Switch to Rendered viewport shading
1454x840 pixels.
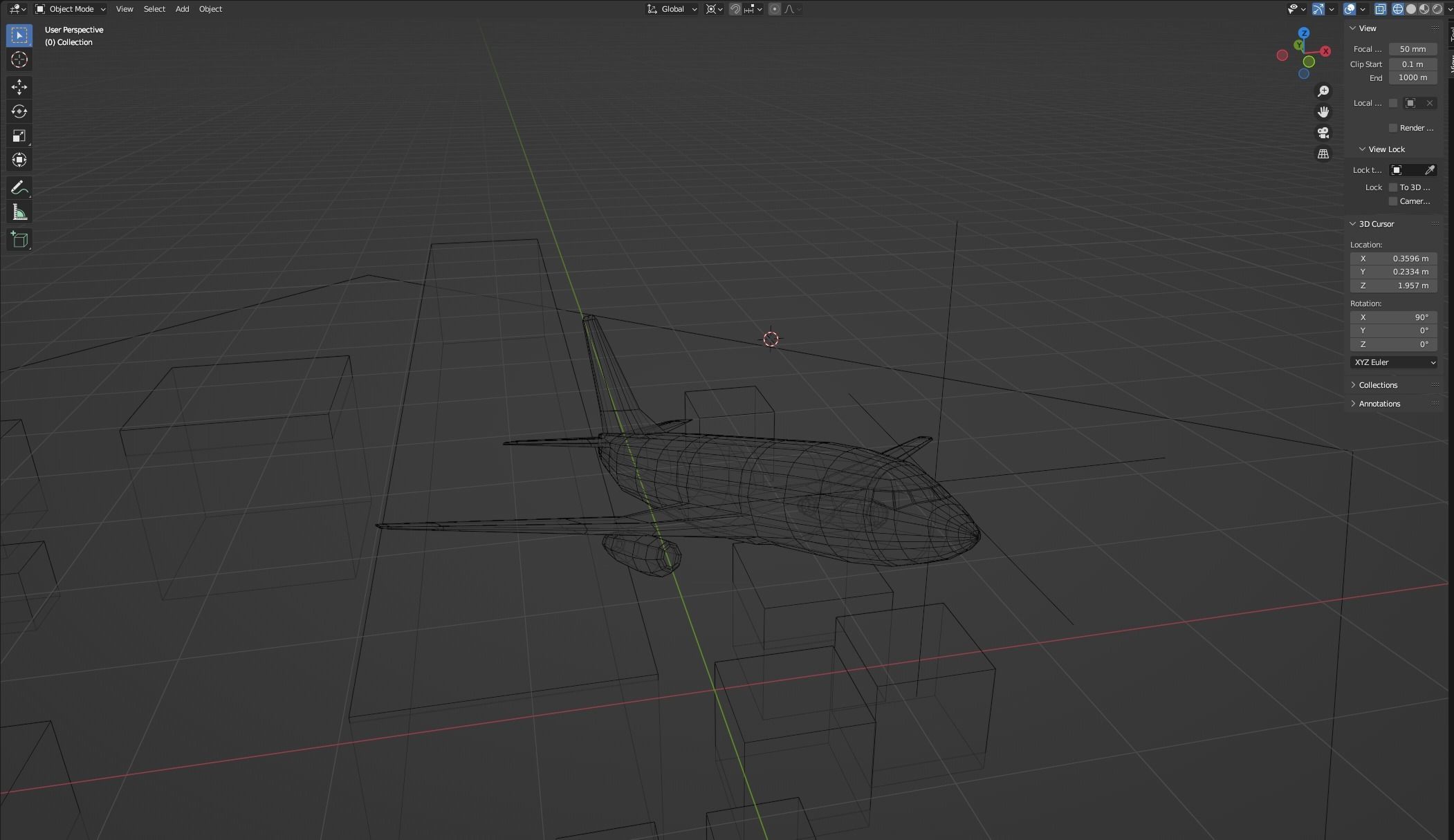coord(1437,9)
